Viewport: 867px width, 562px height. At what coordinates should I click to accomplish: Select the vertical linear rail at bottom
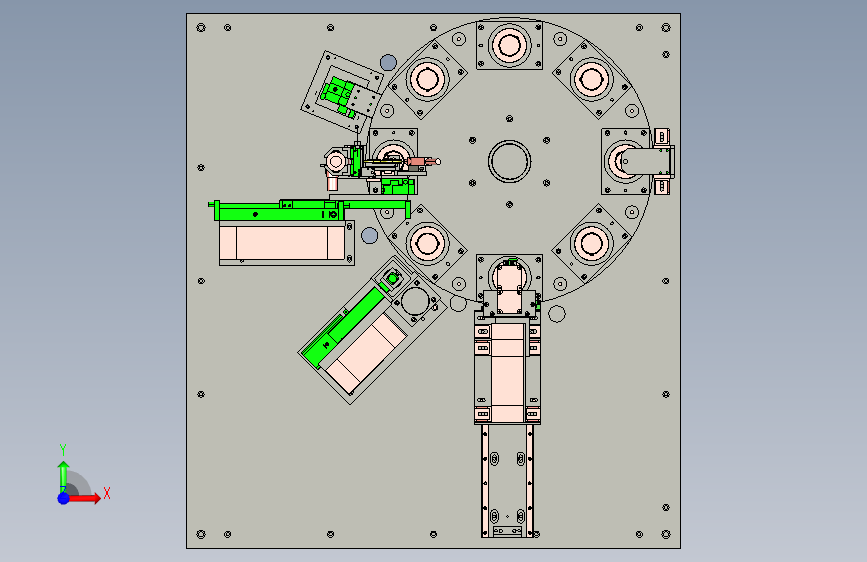[x=508, y=481]
